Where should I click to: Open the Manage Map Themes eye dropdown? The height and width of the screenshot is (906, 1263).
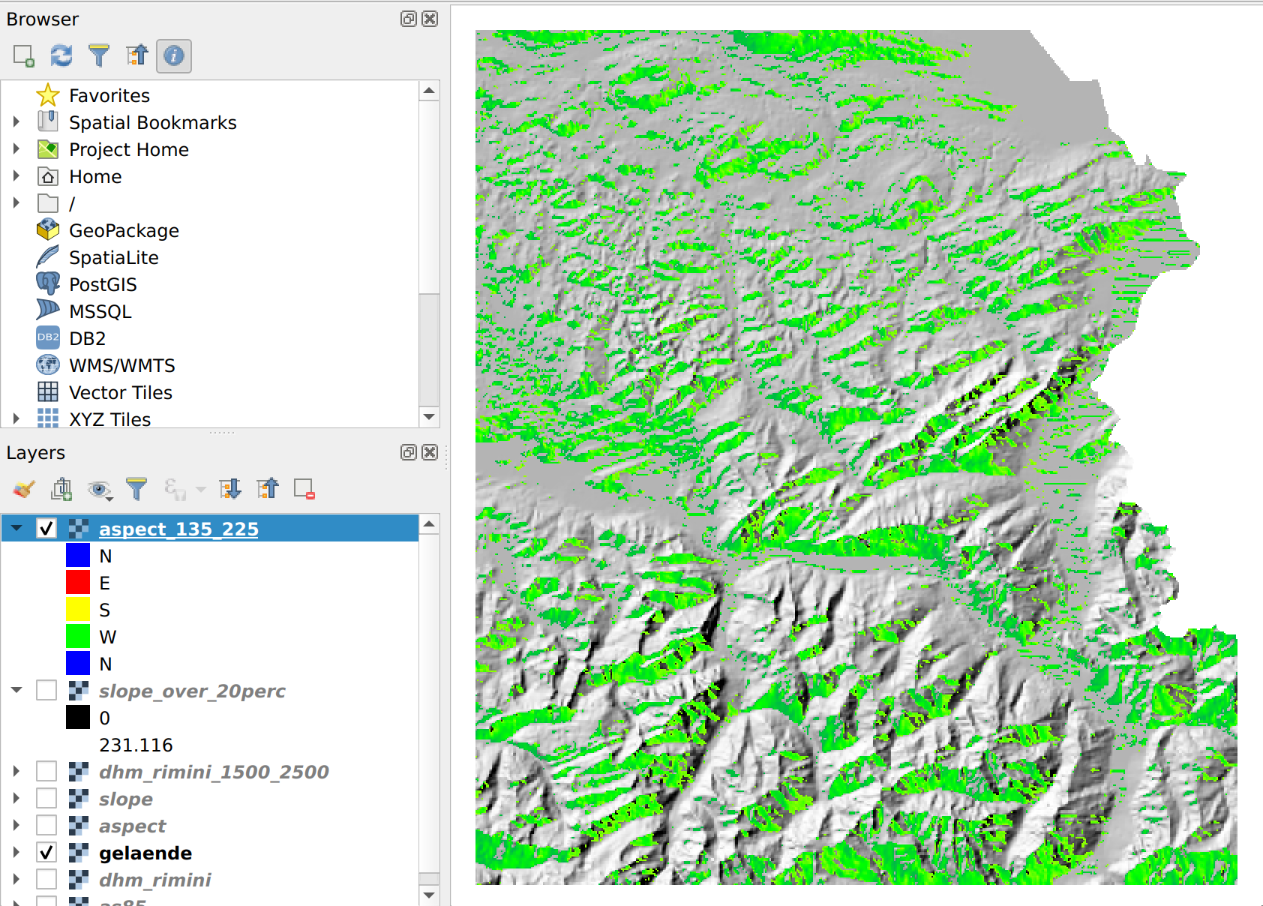click(100, 489)
